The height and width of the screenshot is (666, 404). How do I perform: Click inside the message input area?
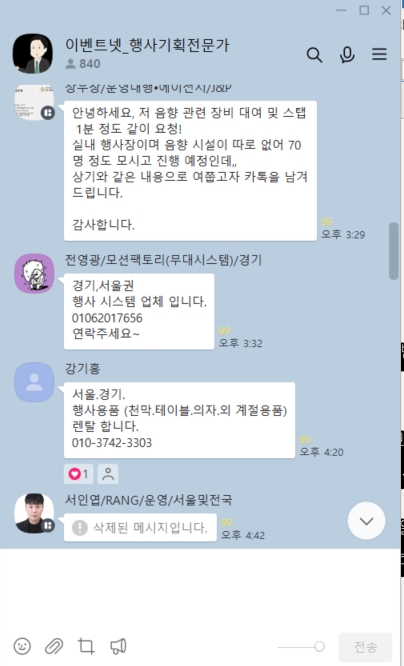pos(200,588)
